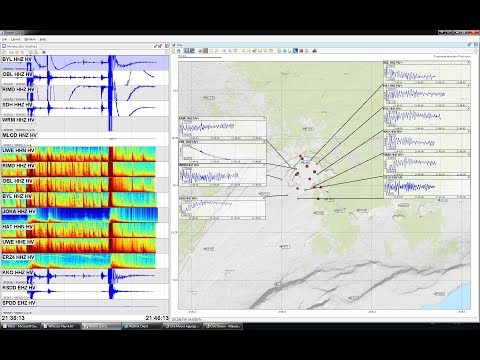Select the Map panel tab

[x=178, y=45]
